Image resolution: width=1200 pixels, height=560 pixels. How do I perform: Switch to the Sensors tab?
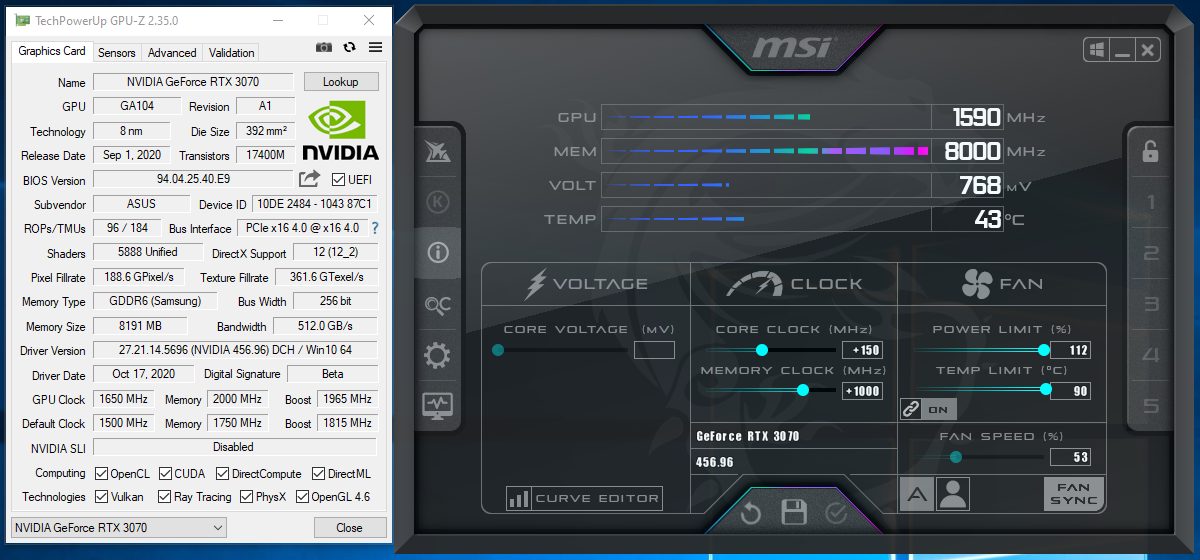pos(117,53)
